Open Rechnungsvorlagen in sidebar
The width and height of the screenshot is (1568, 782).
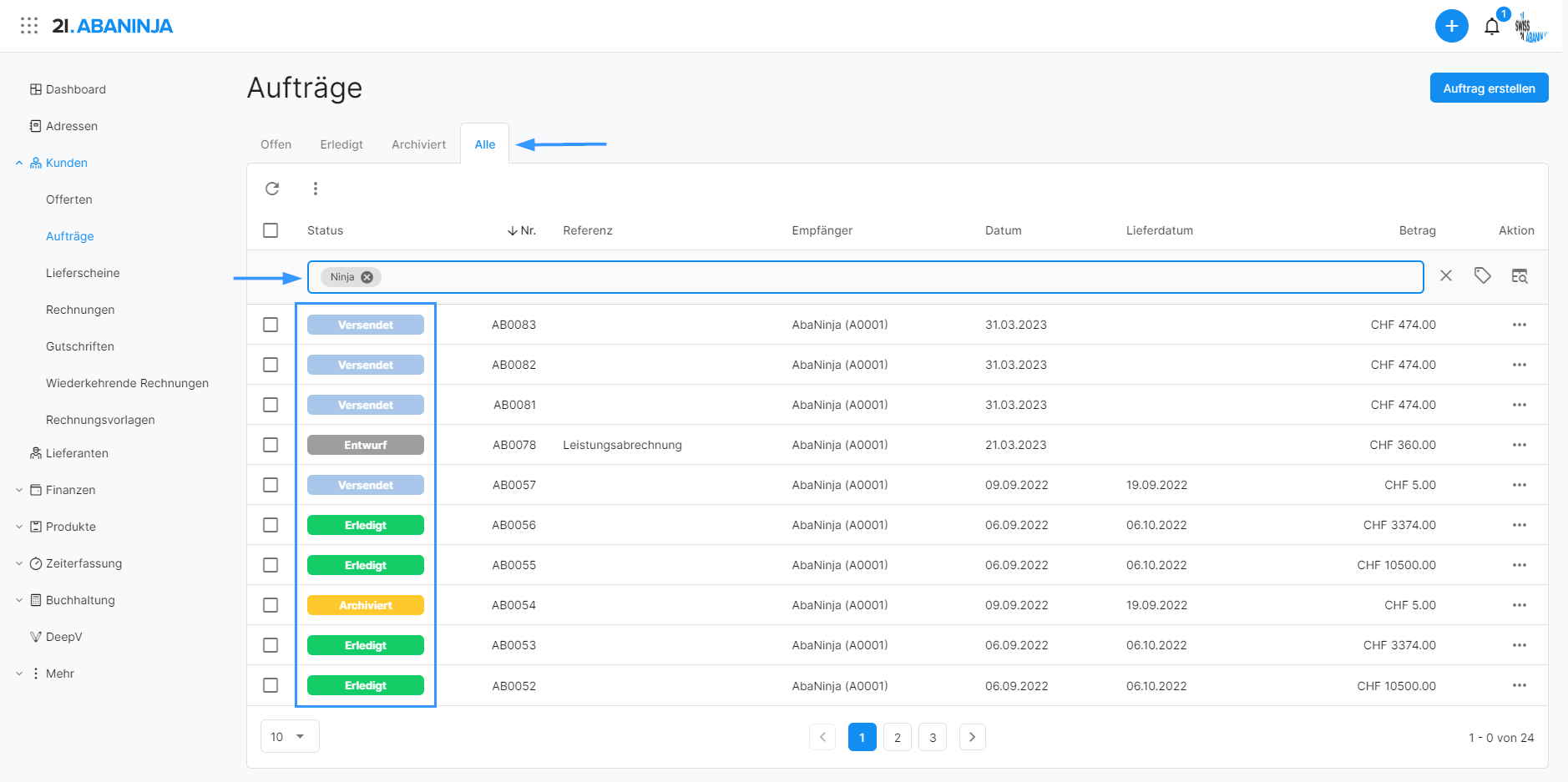point(100,420)
